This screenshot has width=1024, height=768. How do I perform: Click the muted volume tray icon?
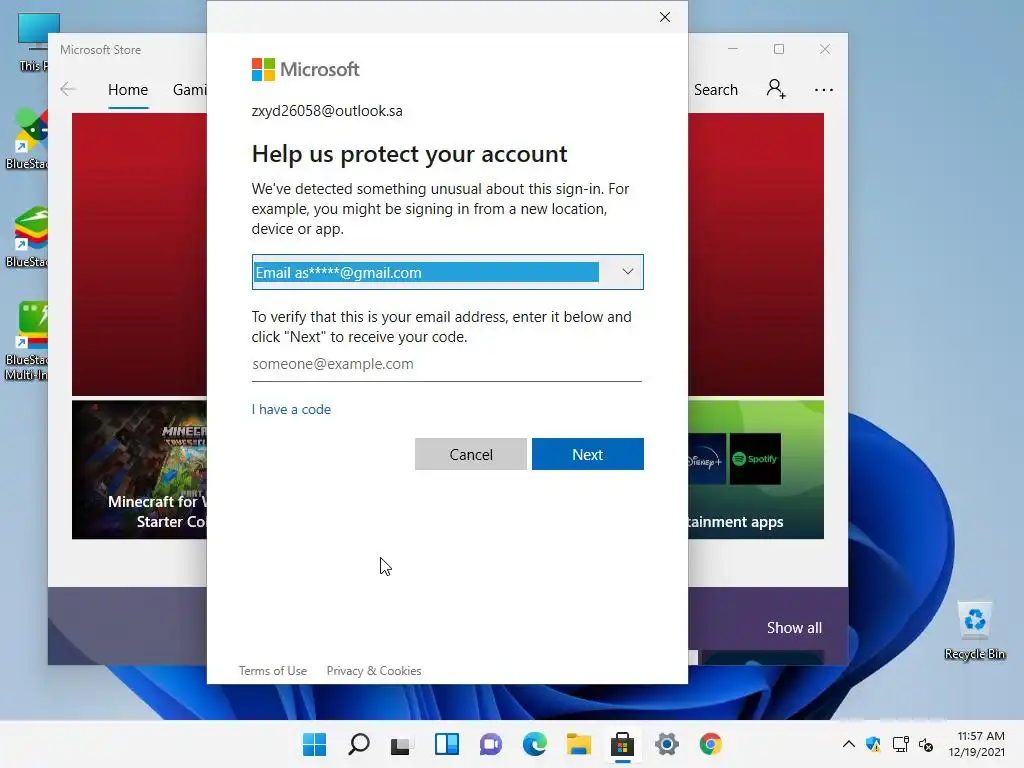click(926, 744)
